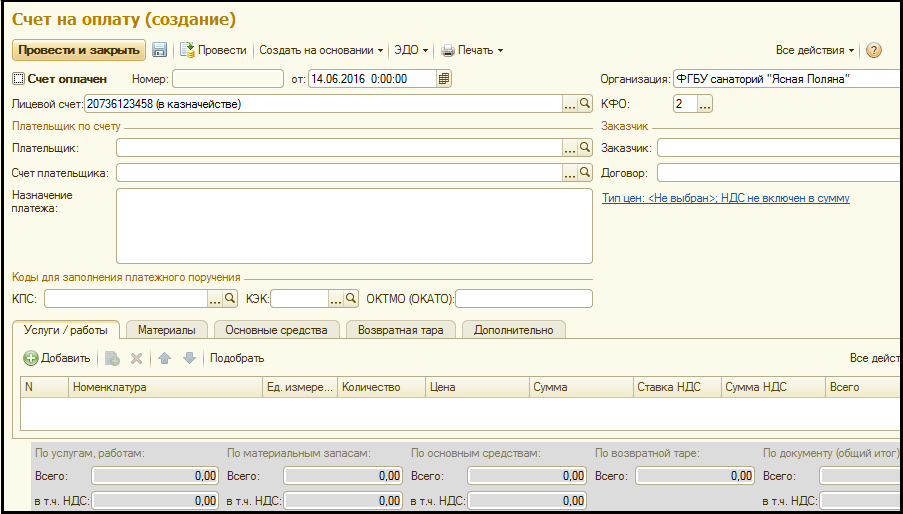The image size is (903, 514).
Task: Click magnifier icon beside Плательщик field
Action: (x=586, y=148)
